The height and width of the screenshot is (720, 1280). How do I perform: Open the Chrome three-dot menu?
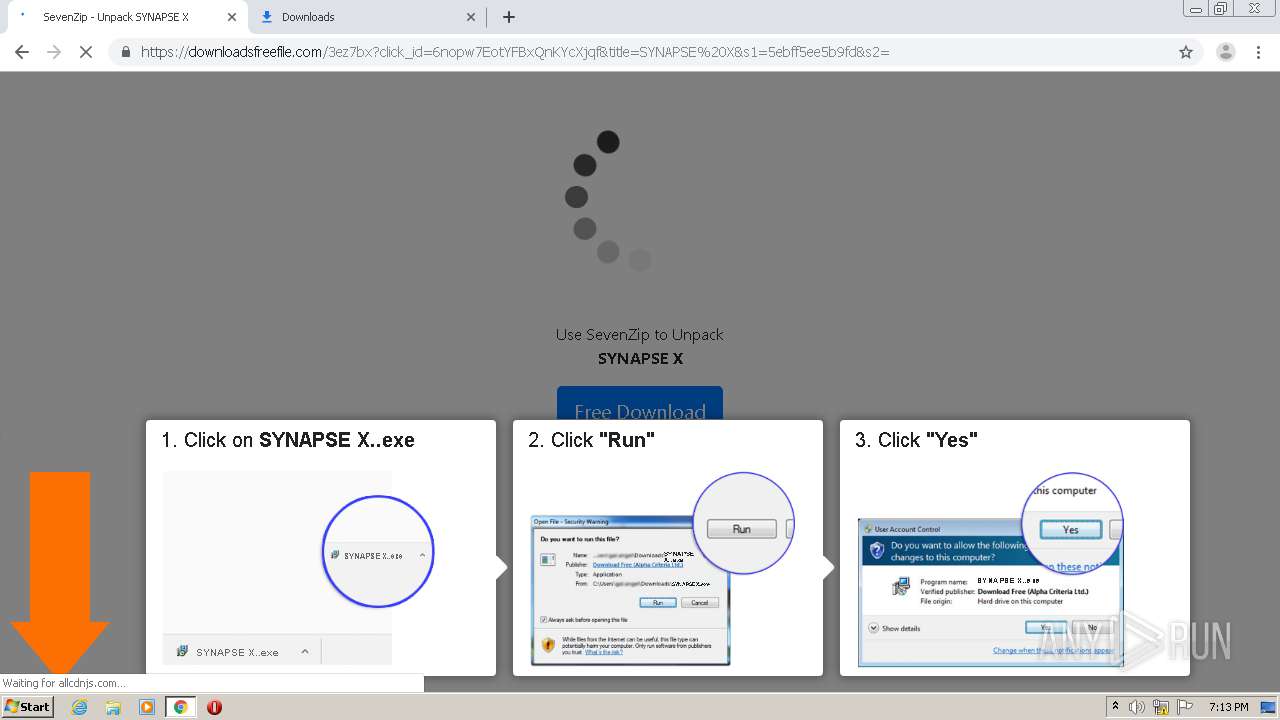[1259, 52]
